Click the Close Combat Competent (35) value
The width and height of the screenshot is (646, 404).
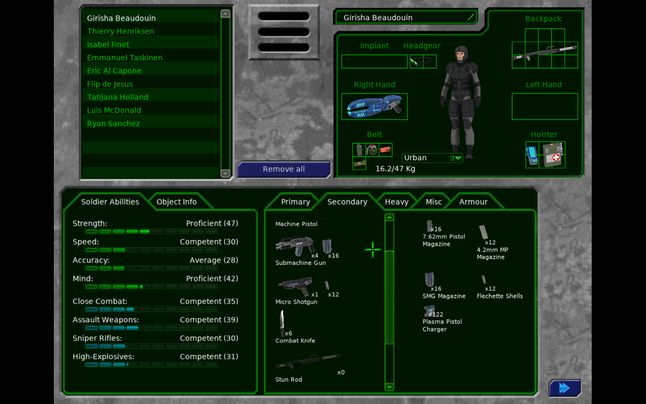point(208,301)
